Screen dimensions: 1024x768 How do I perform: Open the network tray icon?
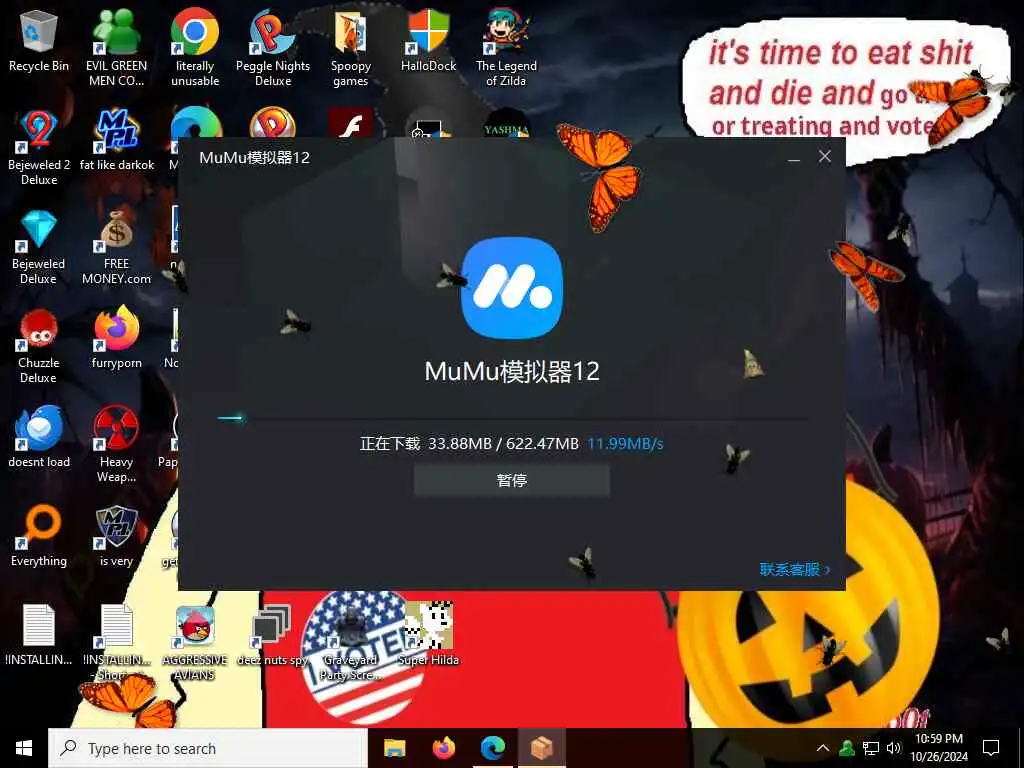[871, 748]
